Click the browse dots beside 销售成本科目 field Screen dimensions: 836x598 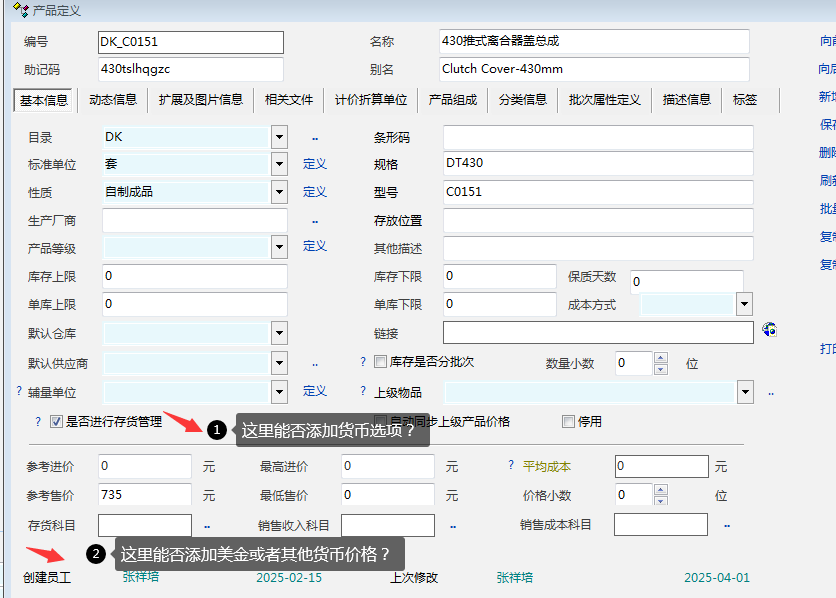pos(726,525)
